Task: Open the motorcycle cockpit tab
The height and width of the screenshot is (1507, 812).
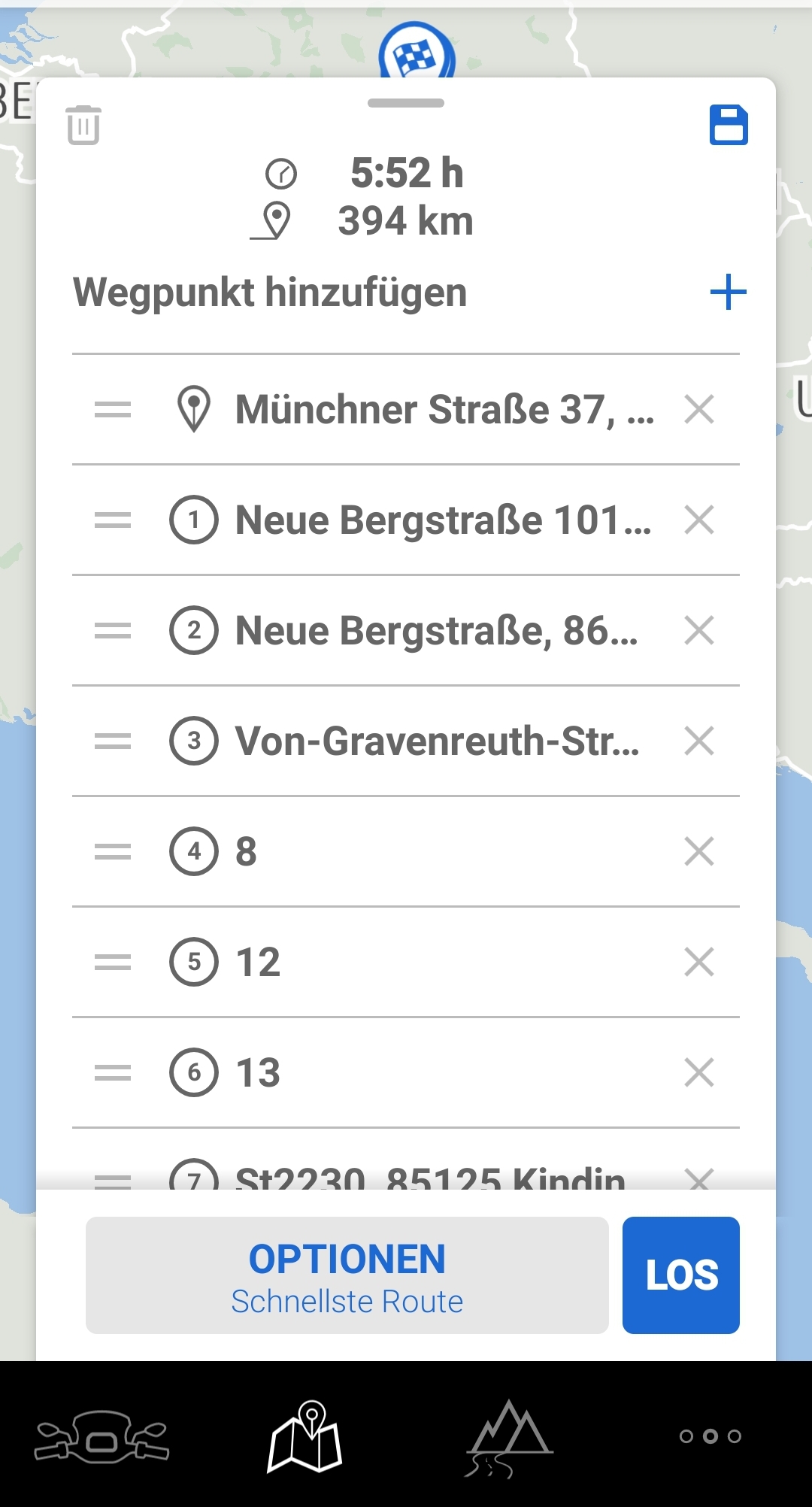Action: click(x=102, y=1436)
